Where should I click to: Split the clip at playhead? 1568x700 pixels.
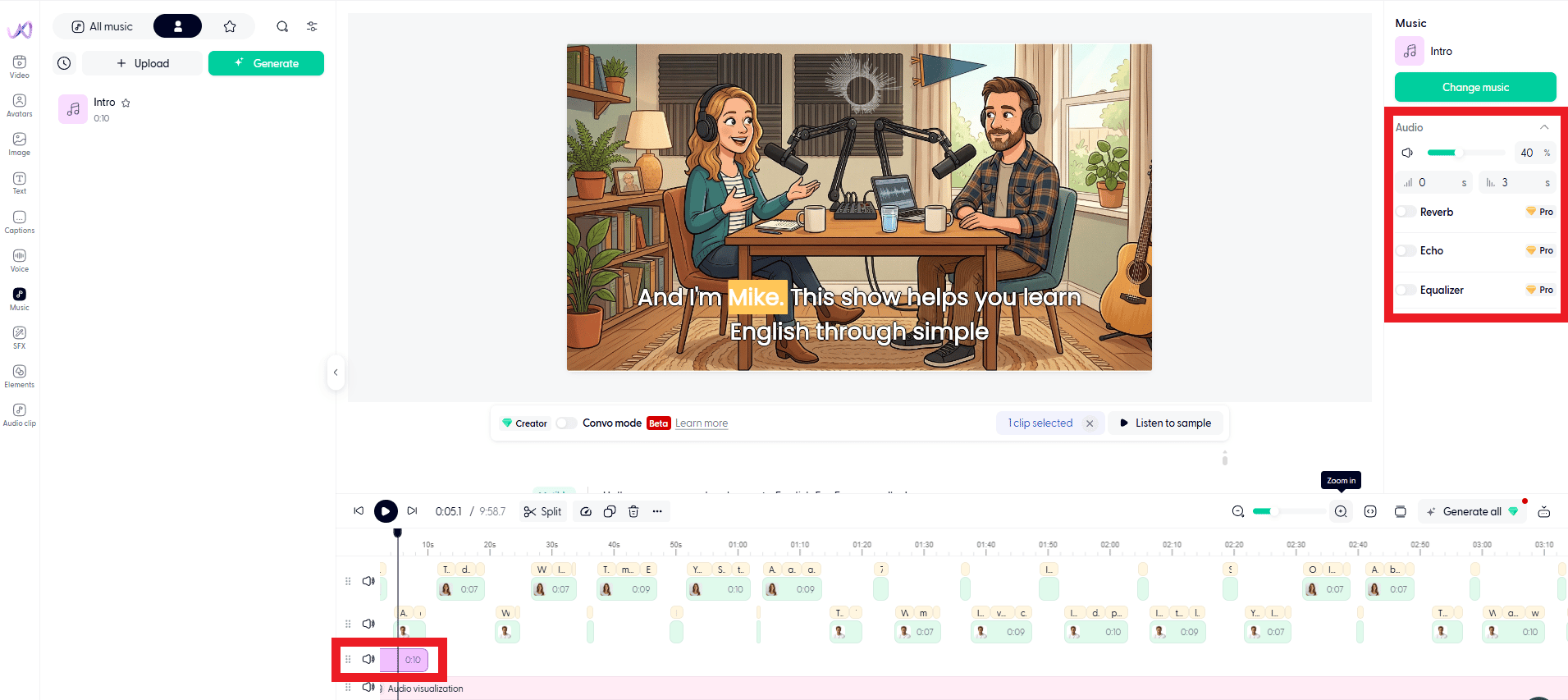tap(542, 511)
